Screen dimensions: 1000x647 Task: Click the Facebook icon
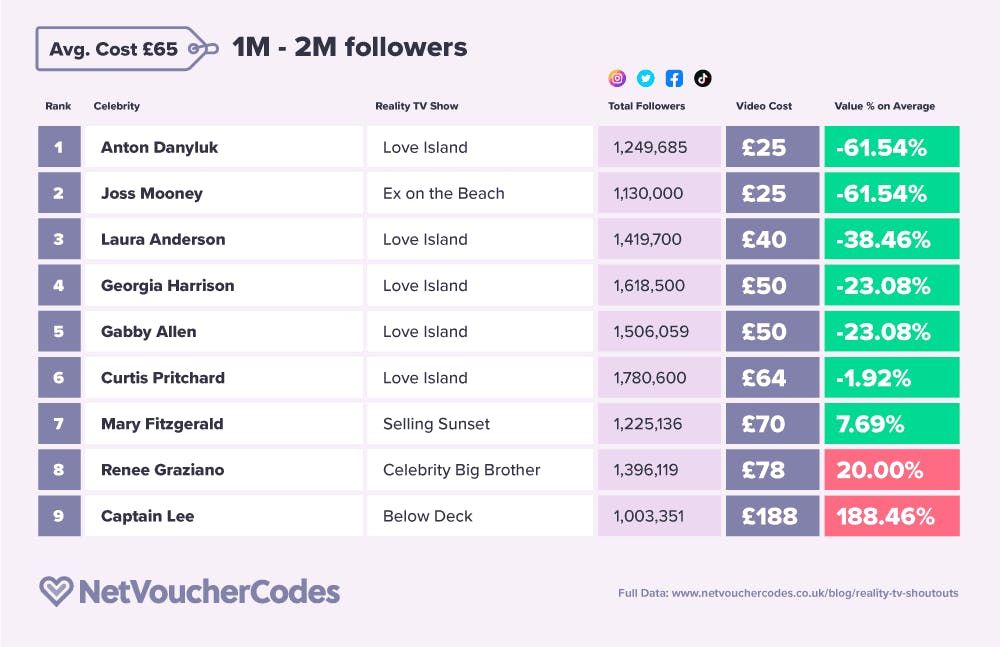coord(674,78)
